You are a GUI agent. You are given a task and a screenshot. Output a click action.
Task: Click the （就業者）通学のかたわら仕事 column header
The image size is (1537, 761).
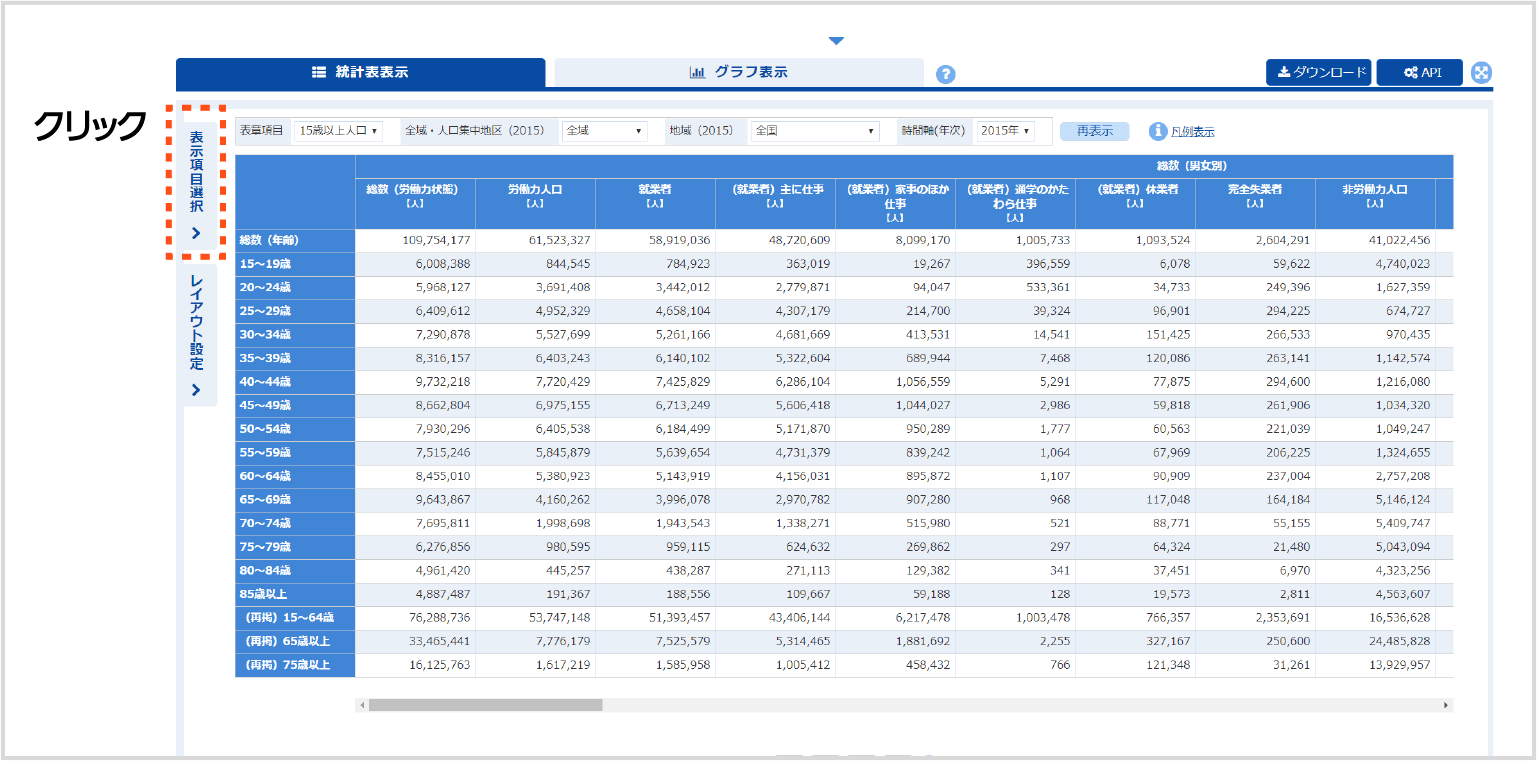pos(1015,203)
